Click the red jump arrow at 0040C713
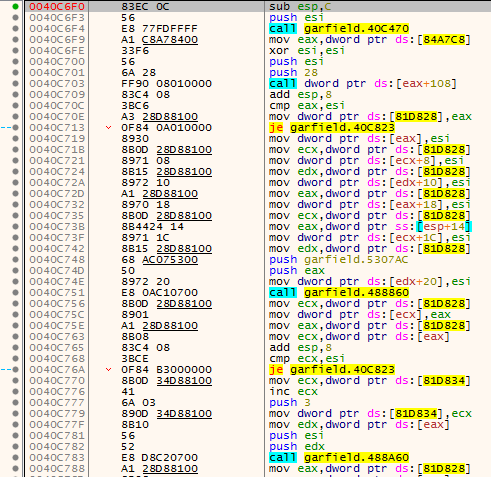Image resolution: width=491 pixels, height=477 pixels. click(108, 128)
